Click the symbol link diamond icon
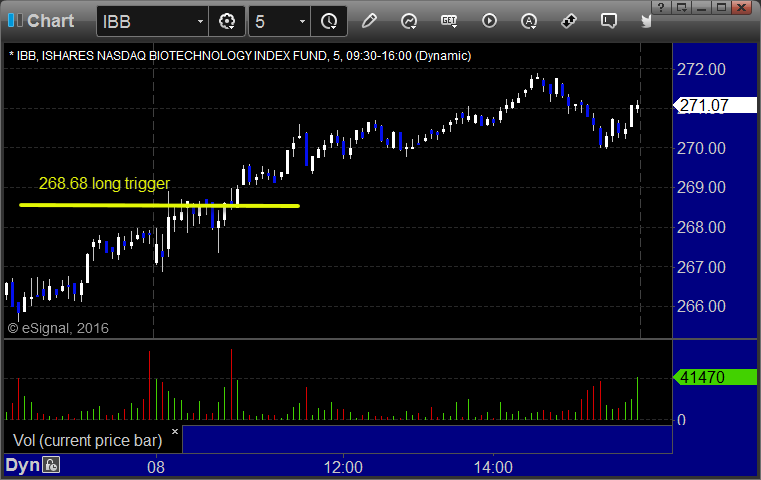This screenshot has width=761, height=480. (x=568, y=21)
